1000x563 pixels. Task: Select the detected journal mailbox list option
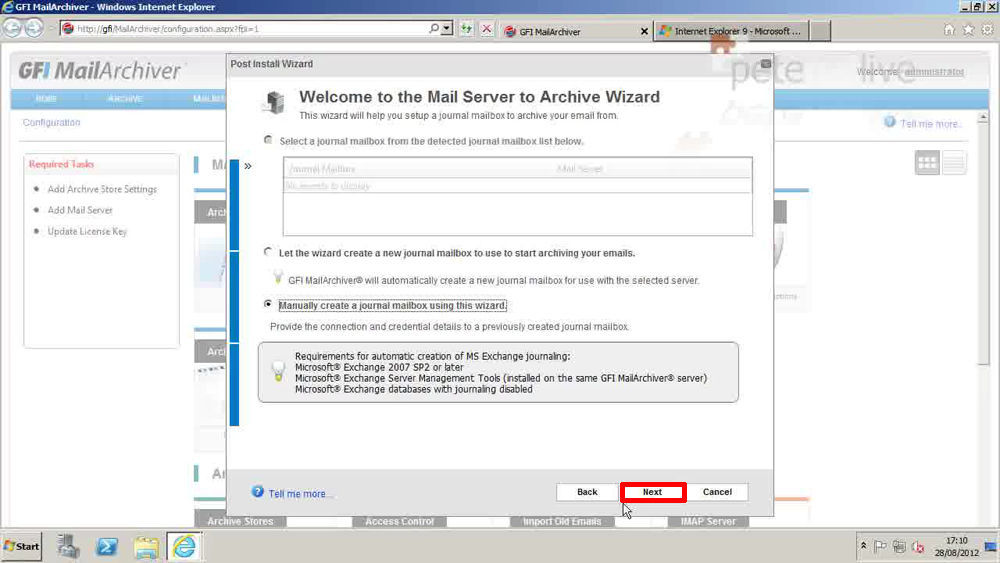point(268,140)
